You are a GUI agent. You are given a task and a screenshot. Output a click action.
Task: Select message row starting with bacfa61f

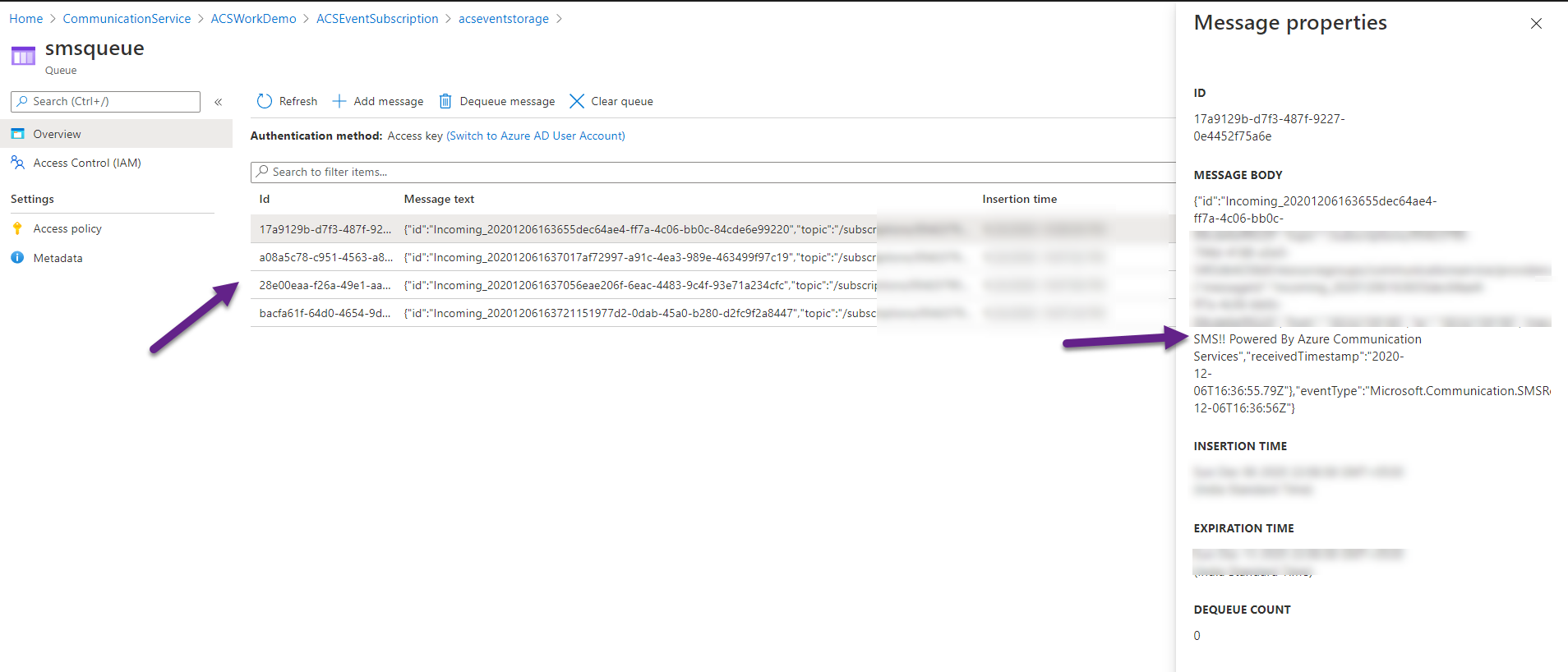[x=325, y=313]
